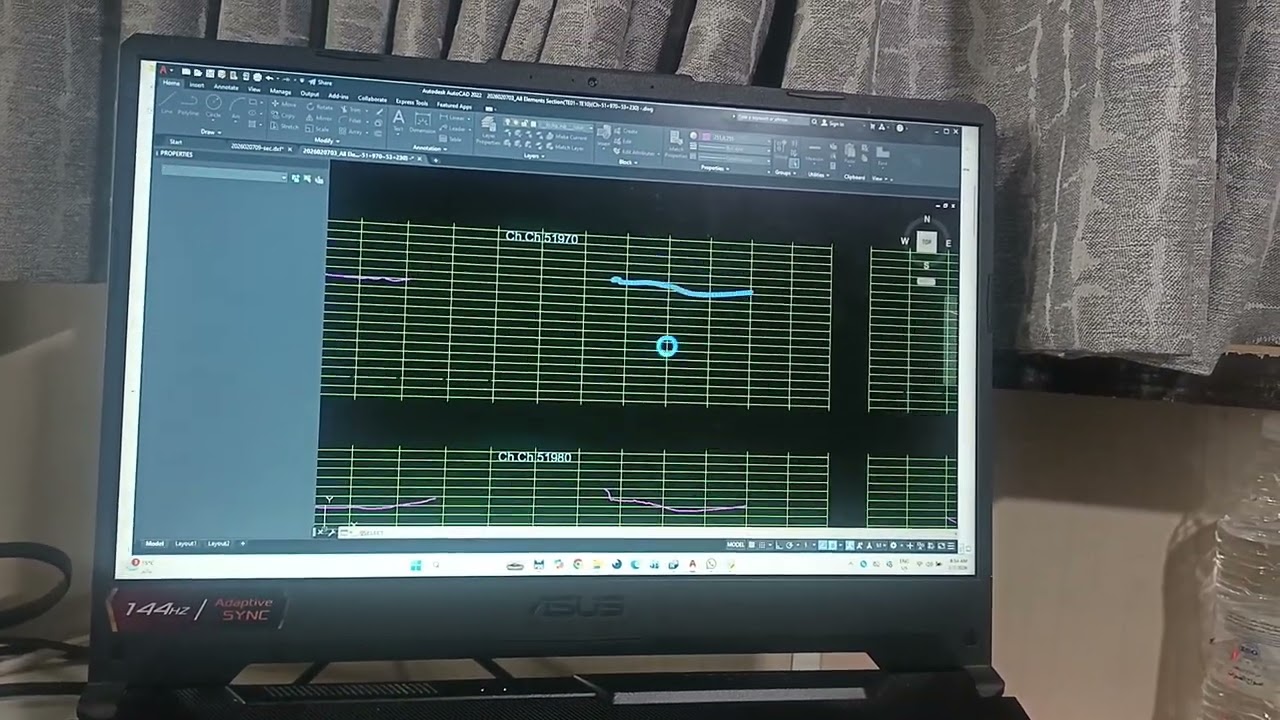Select the Fillet tool
1280x720 pixels.
[x=351, y=120]
